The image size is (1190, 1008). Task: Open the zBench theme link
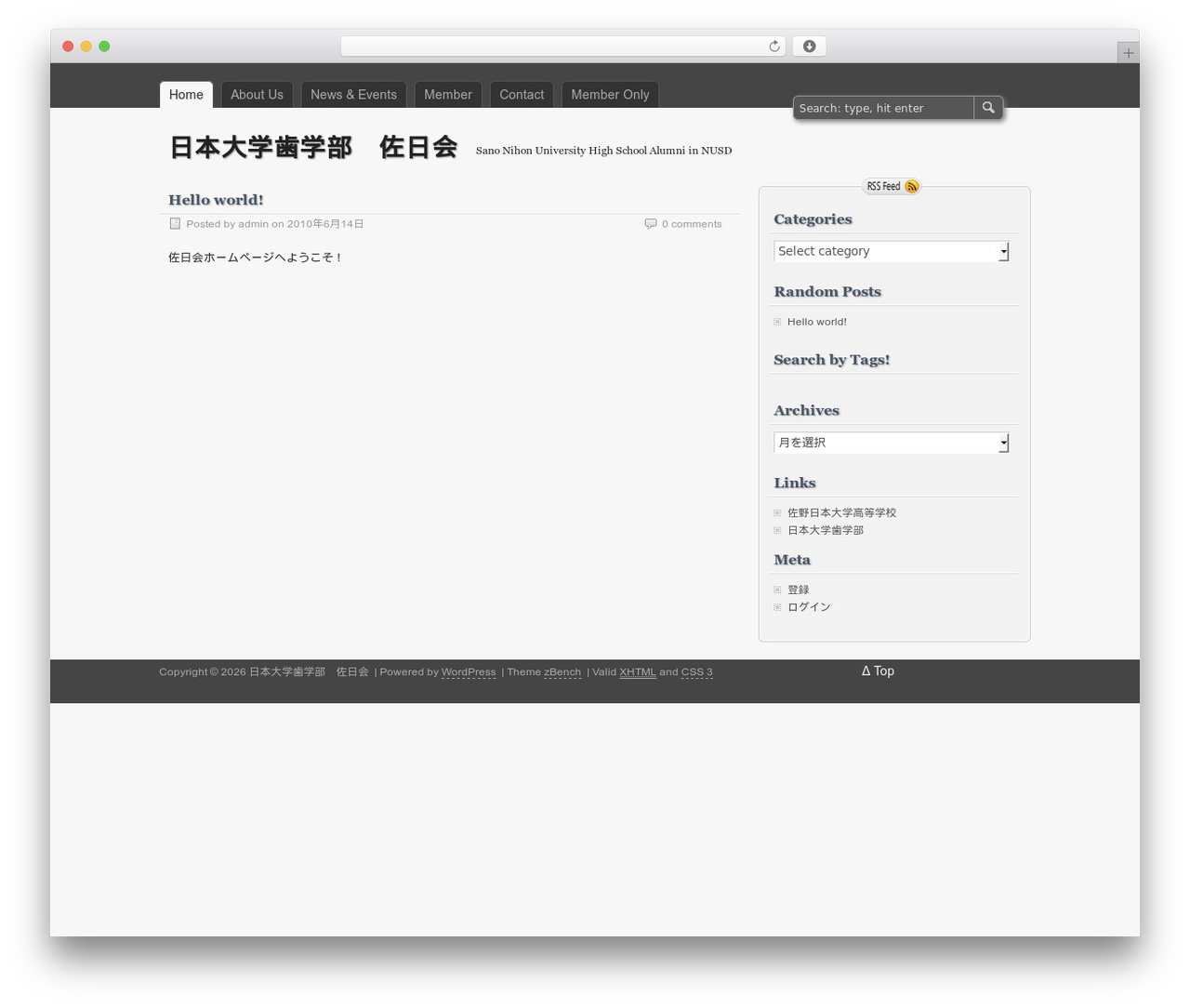tap(562, 672)
